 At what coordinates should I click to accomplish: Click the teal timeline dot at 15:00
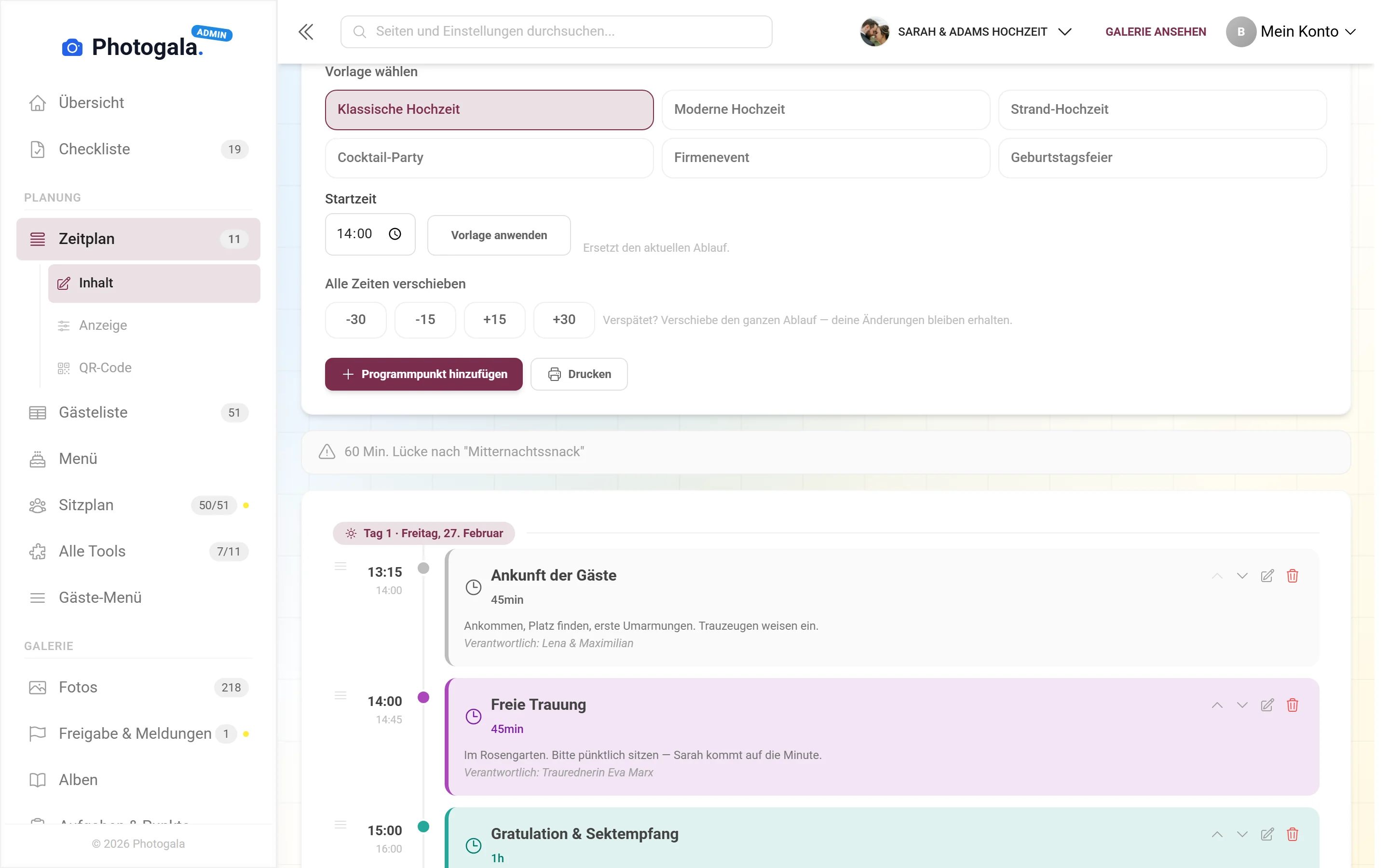click(x=423, y=827)
